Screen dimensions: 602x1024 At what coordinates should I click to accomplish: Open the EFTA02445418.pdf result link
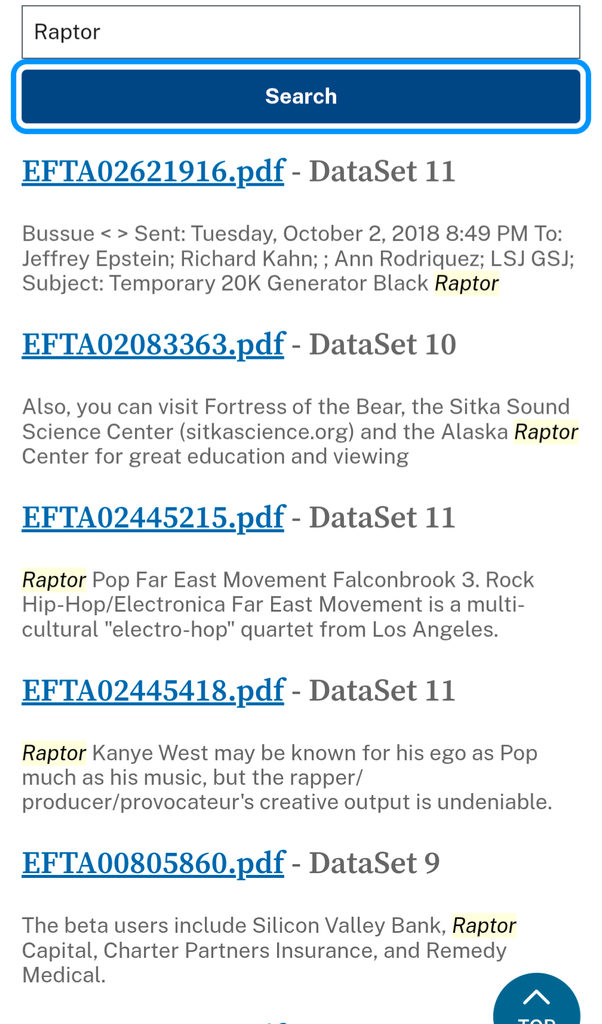153,690
